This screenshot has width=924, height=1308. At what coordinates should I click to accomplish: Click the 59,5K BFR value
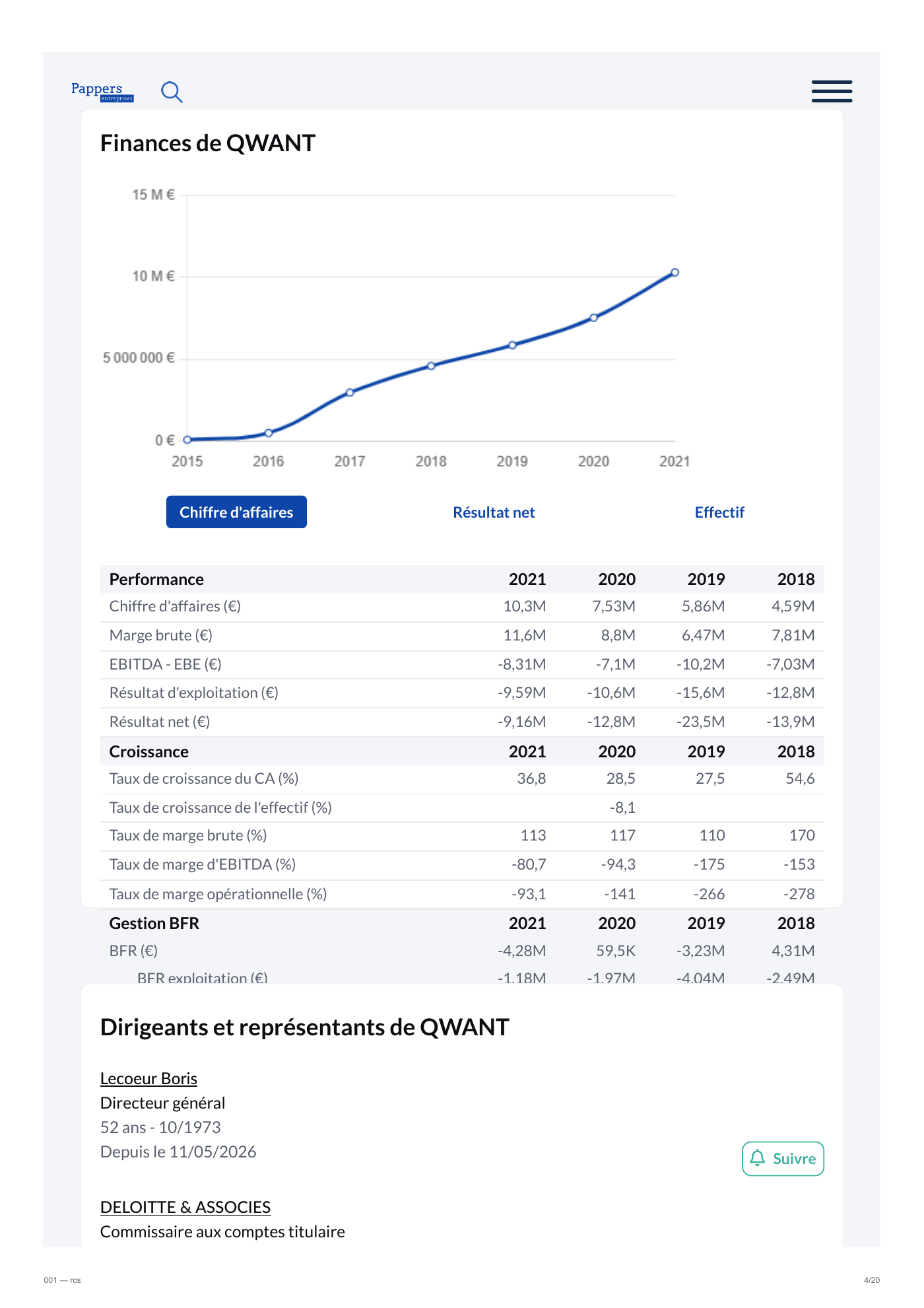point(616,951)
